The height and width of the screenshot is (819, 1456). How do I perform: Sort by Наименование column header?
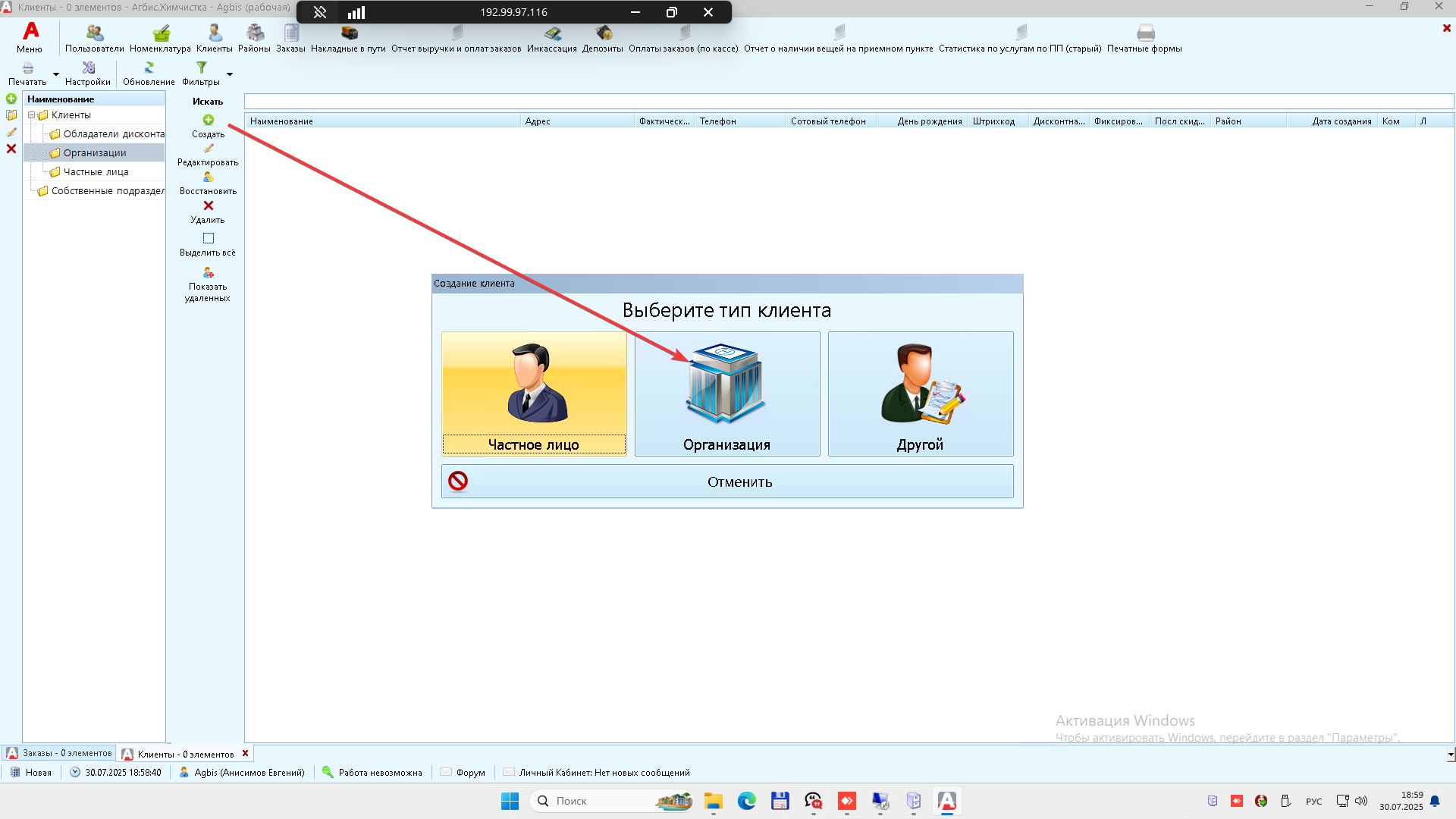(382, 121)
